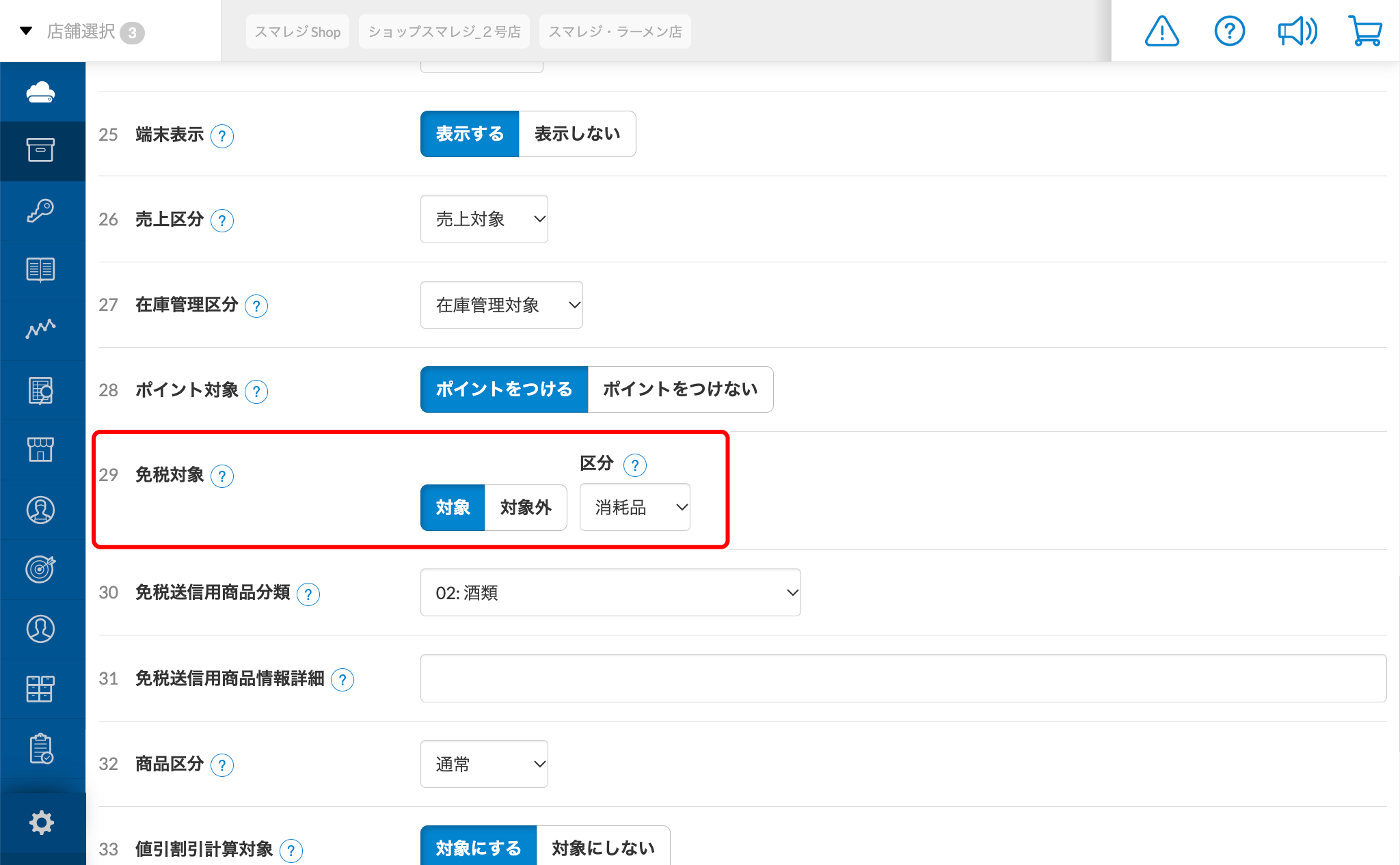Click the document search icon in sidebar
Image resolution: width=1400 pixels, height=865 pixels.
tap(41, 391)
